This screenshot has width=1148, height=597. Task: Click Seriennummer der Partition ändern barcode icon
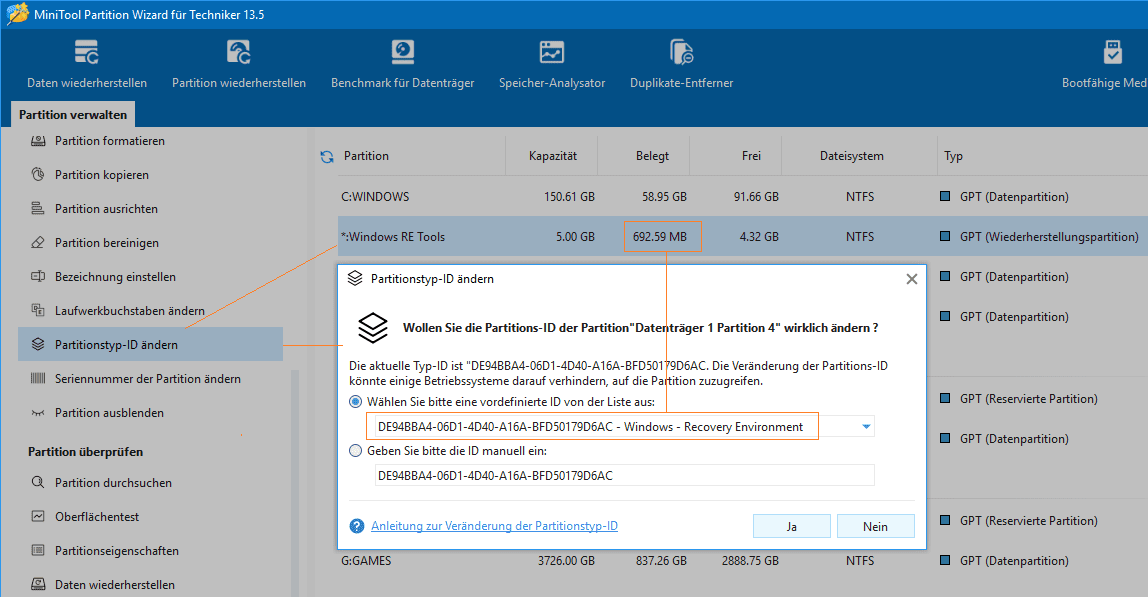click(38, 379)
